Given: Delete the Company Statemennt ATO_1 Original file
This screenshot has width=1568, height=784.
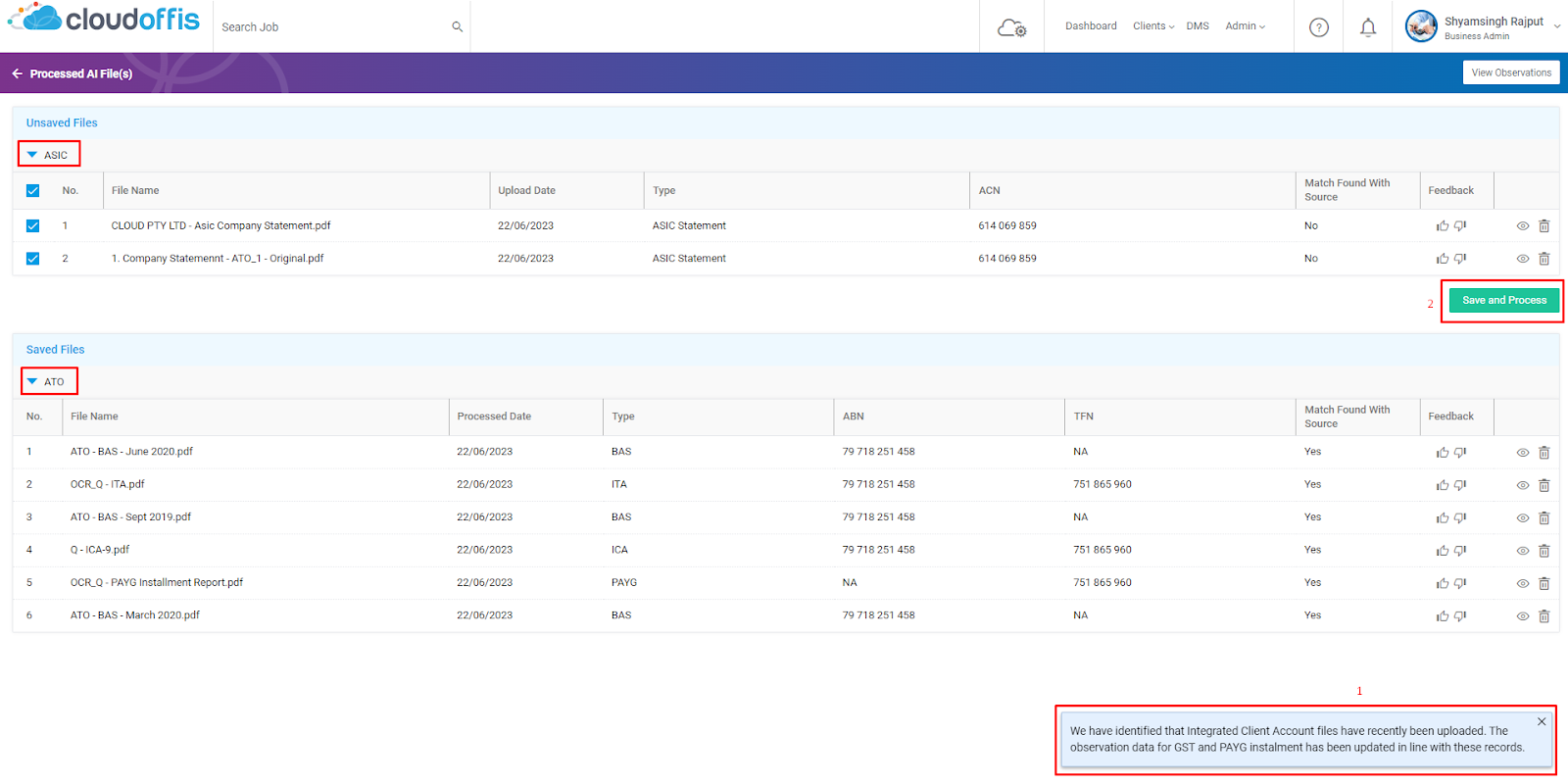Looking at the screenshot, I should point(1543,259).
